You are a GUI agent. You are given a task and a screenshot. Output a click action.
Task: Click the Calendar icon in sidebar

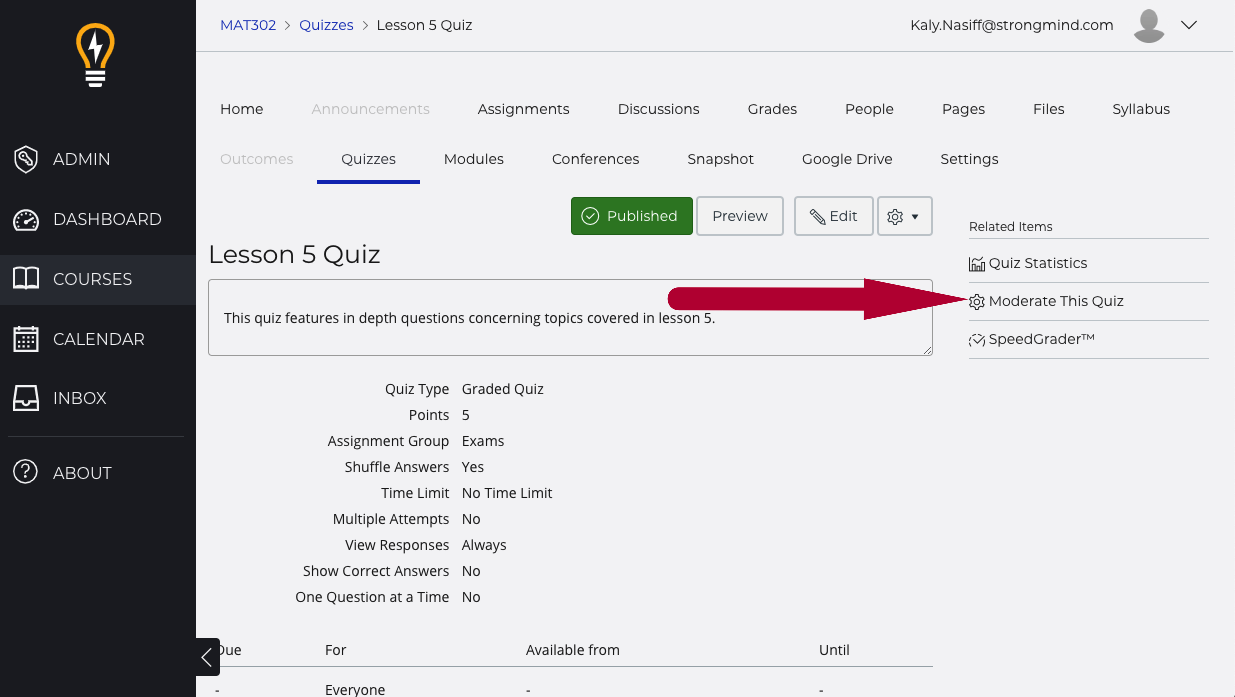(x=26, y=339)
